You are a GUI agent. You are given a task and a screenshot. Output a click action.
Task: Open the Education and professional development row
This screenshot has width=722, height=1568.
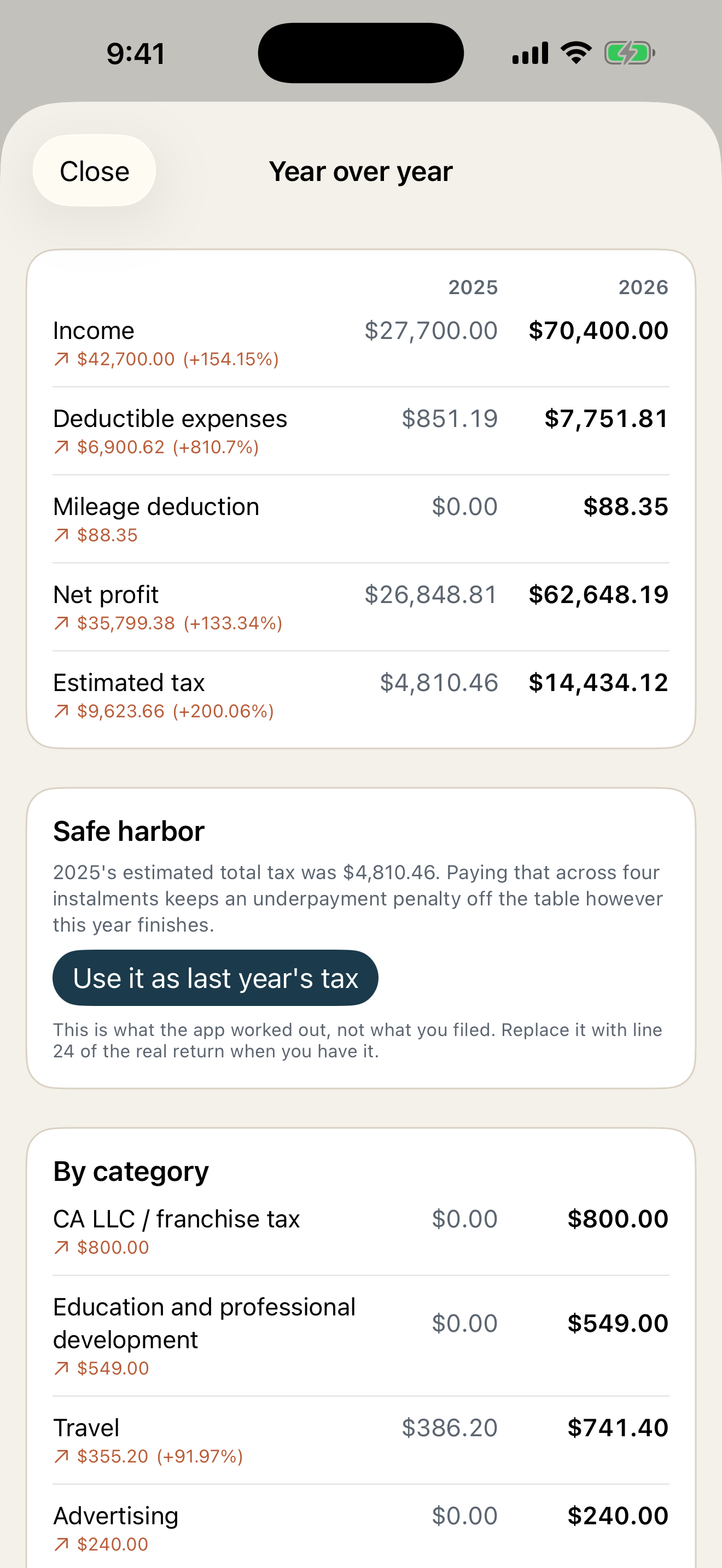click(361, 1336)
